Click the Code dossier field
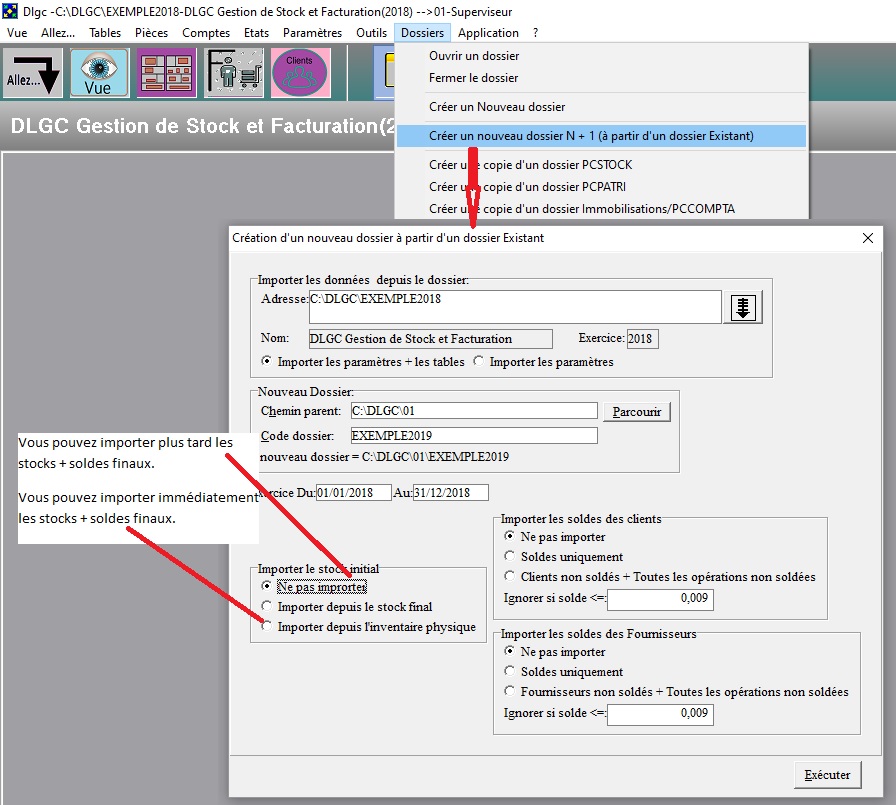Viewport: 896px width, 805px height. 474,435
